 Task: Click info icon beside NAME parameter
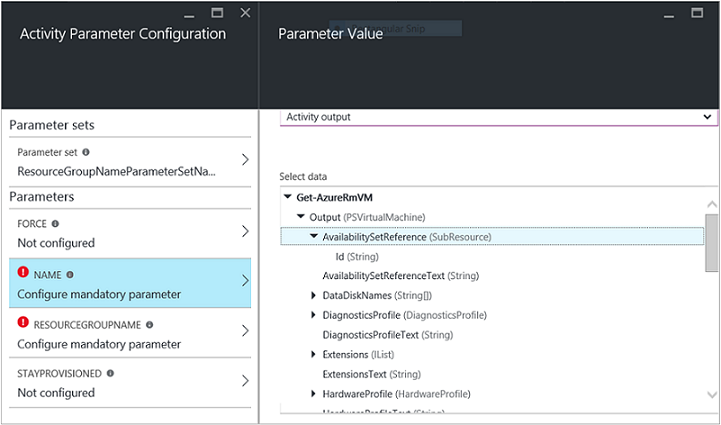70,274
